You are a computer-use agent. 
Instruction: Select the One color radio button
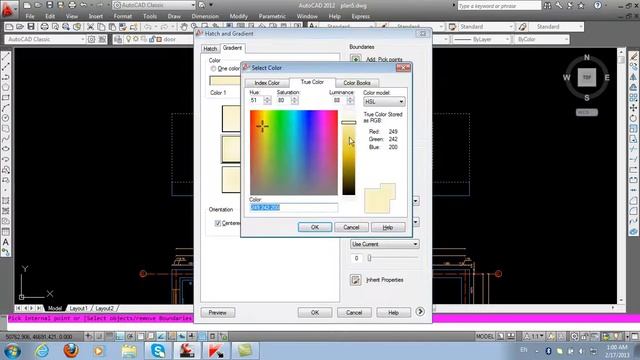[213, 69]
